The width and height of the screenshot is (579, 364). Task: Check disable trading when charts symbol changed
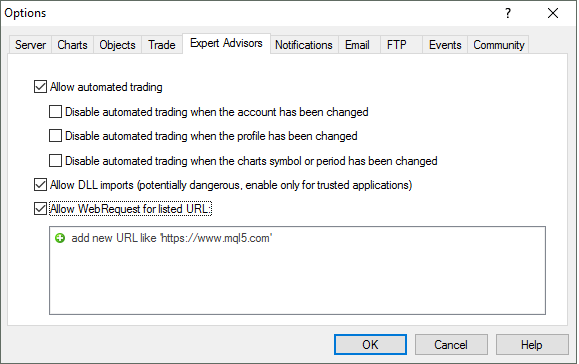[55, 161]
